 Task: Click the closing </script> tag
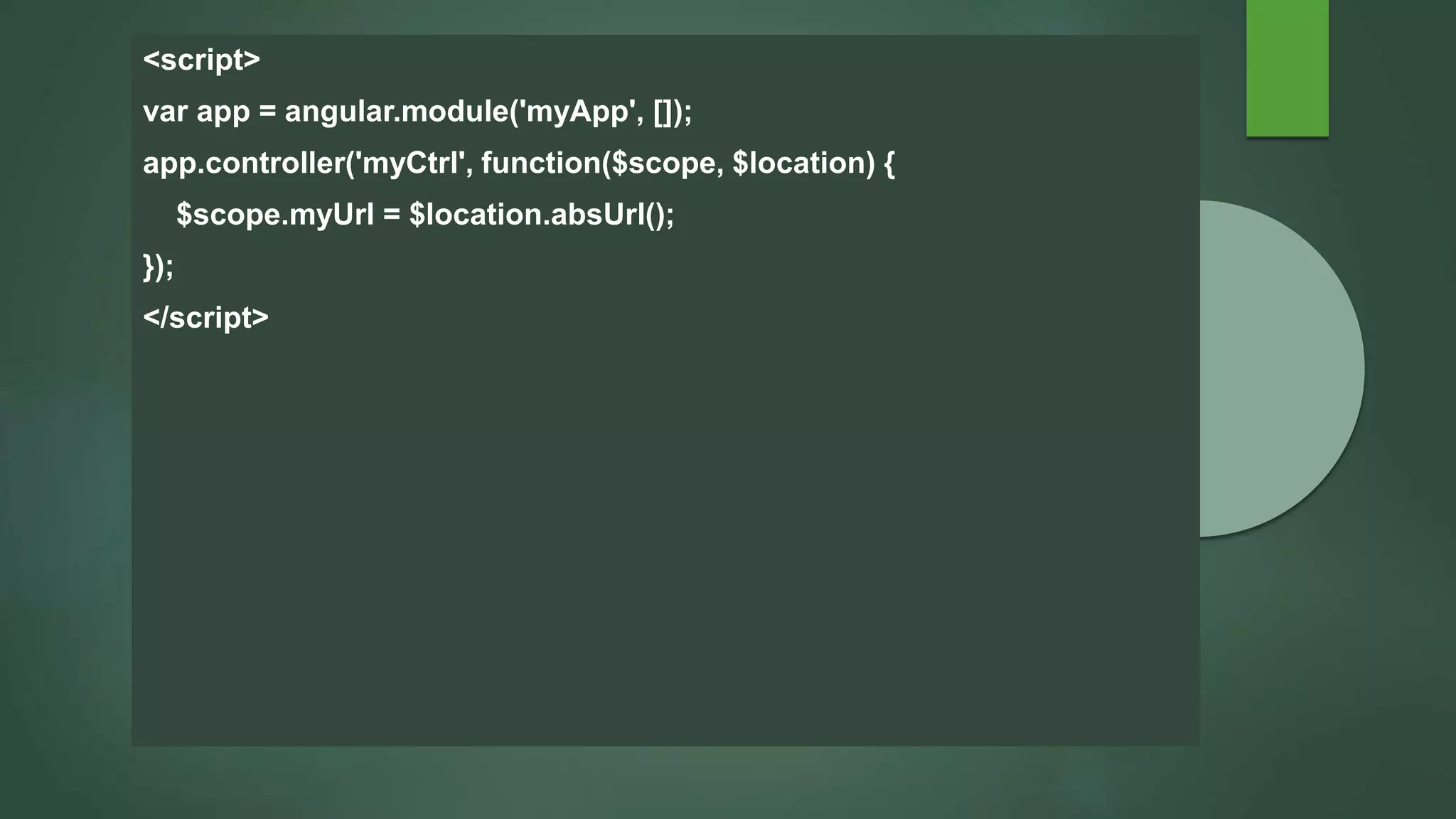(x=206, y=318)
